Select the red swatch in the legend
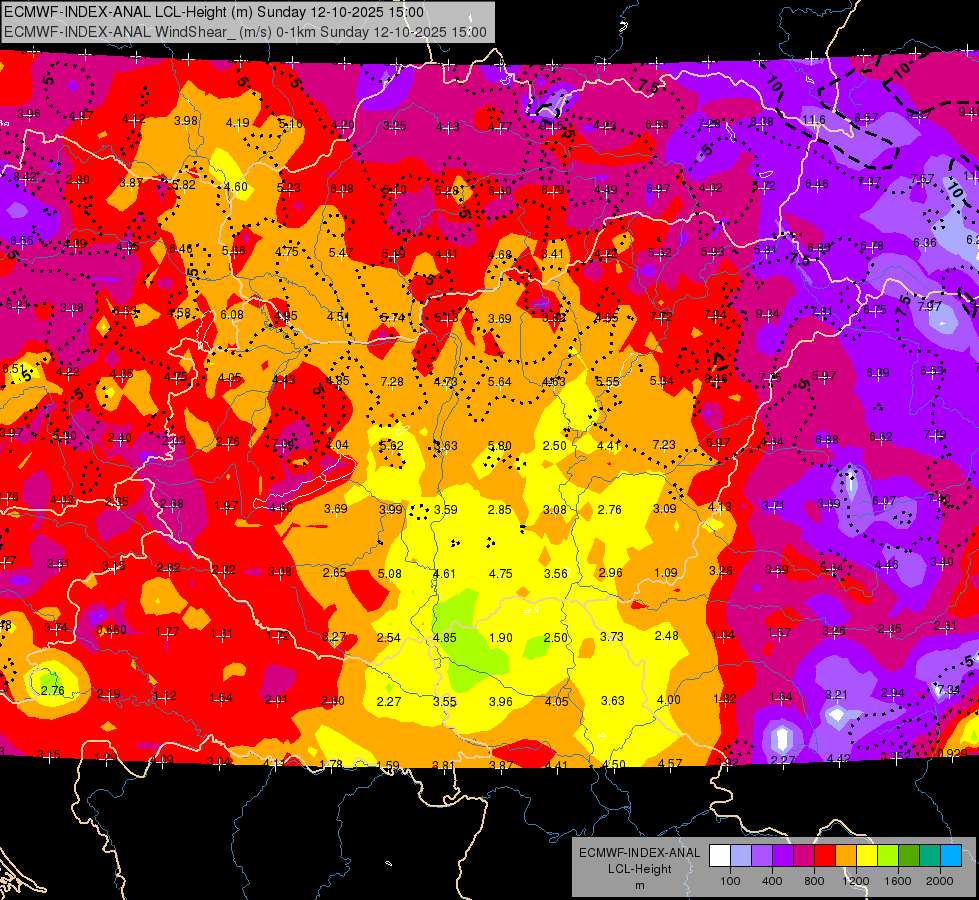 (x=825, y=856)
